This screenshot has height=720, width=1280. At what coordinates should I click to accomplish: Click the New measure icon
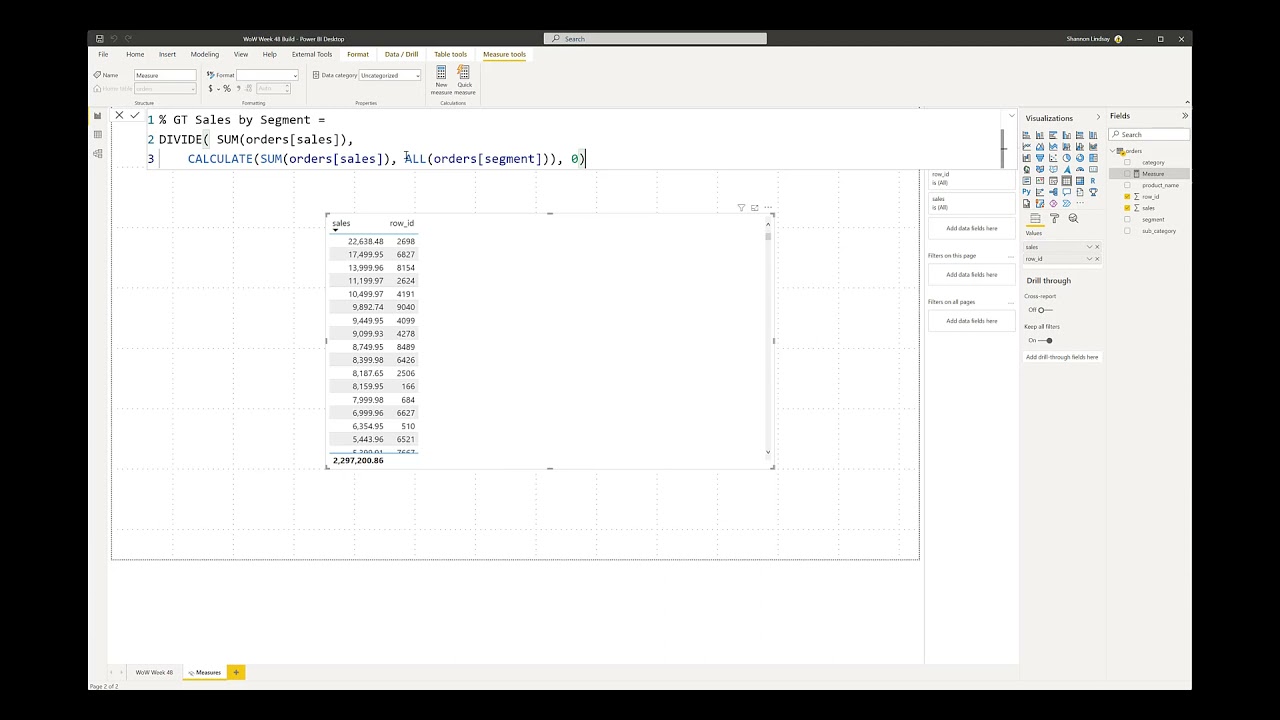click(x=441, y=72)
